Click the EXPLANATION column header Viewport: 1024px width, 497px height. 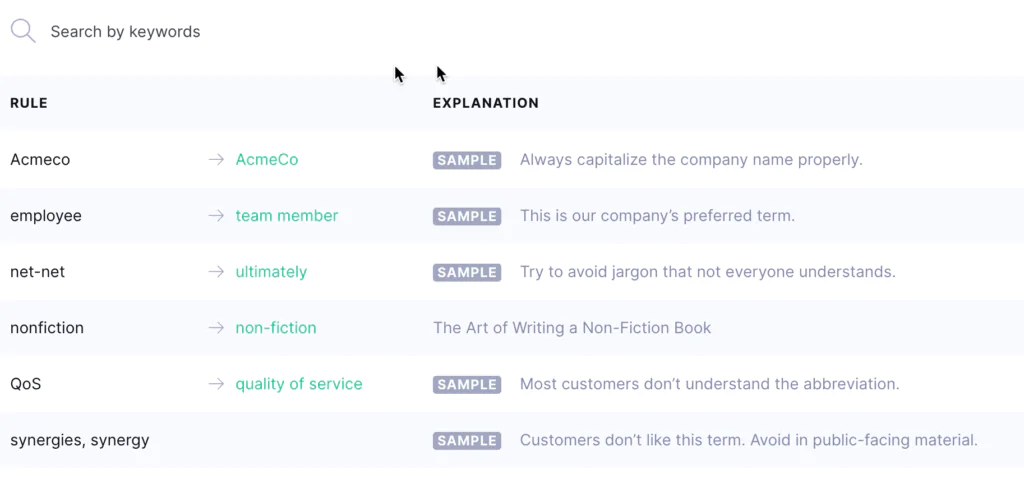486,103
